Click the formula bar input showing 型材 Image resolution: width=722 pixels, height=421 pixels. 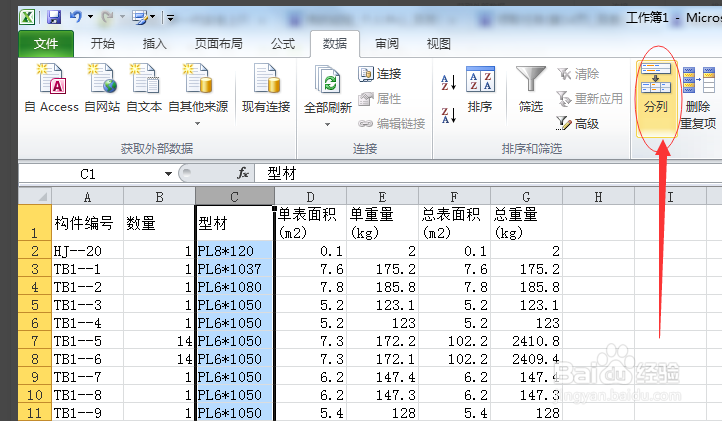488,174
